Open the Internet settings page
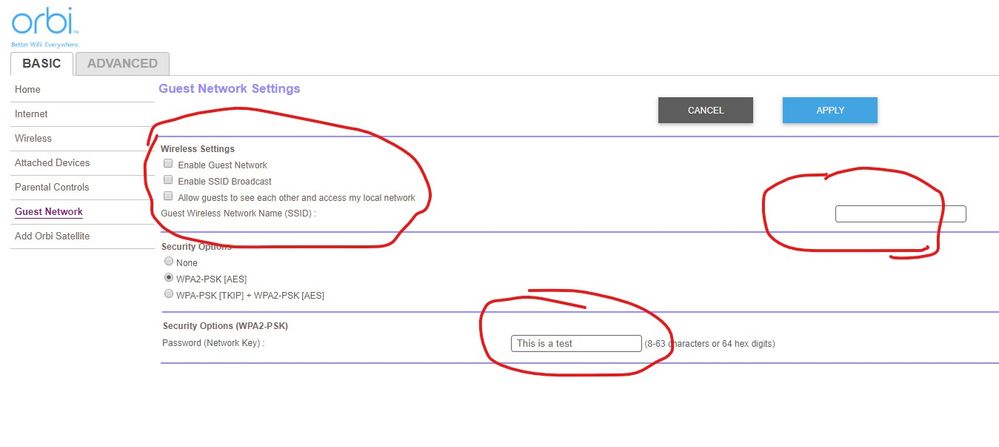 click(x=31, y=114)
